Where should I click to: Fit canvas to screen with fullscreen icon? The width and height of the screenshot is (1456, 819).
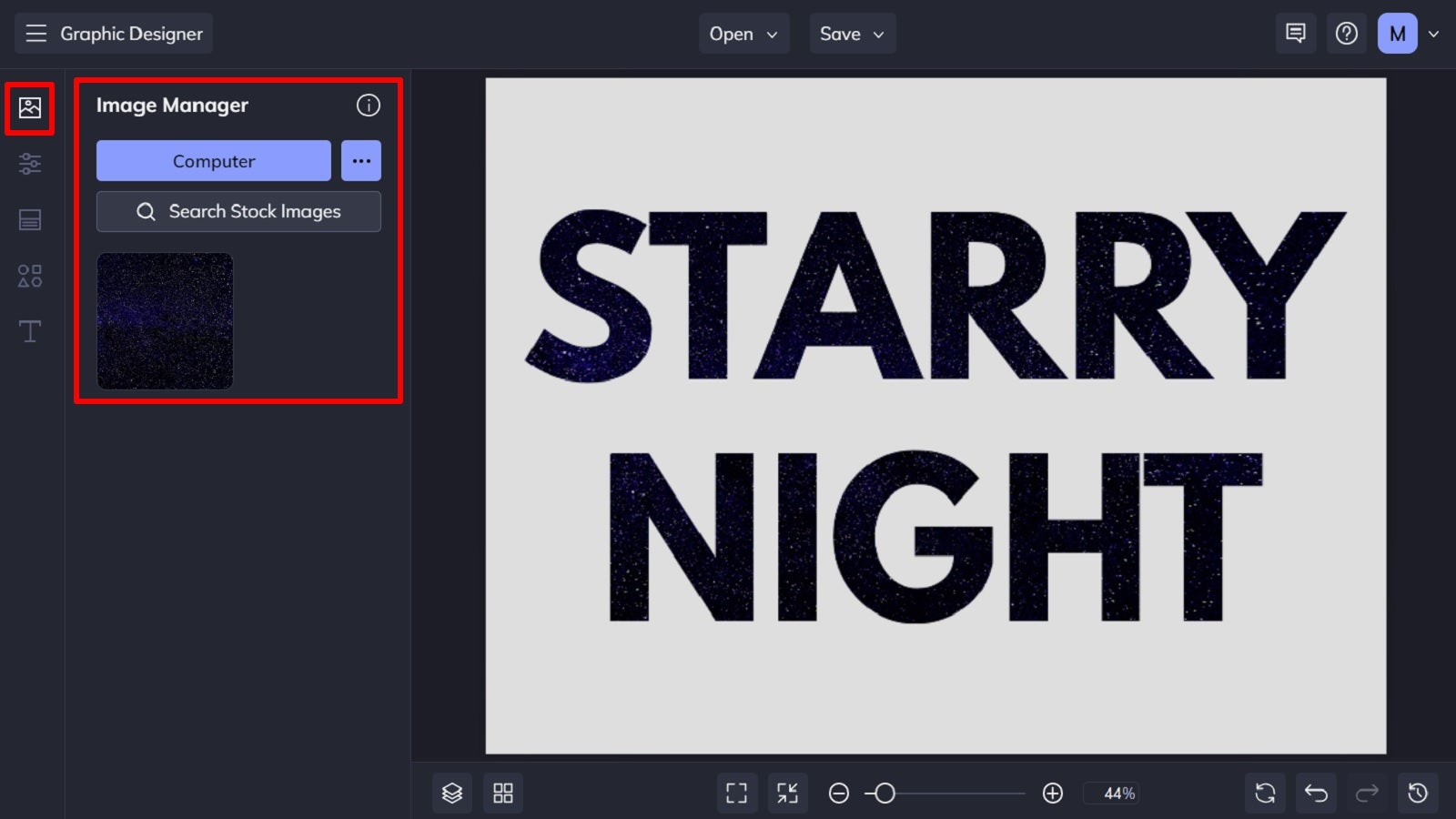(x=736, y=793)
